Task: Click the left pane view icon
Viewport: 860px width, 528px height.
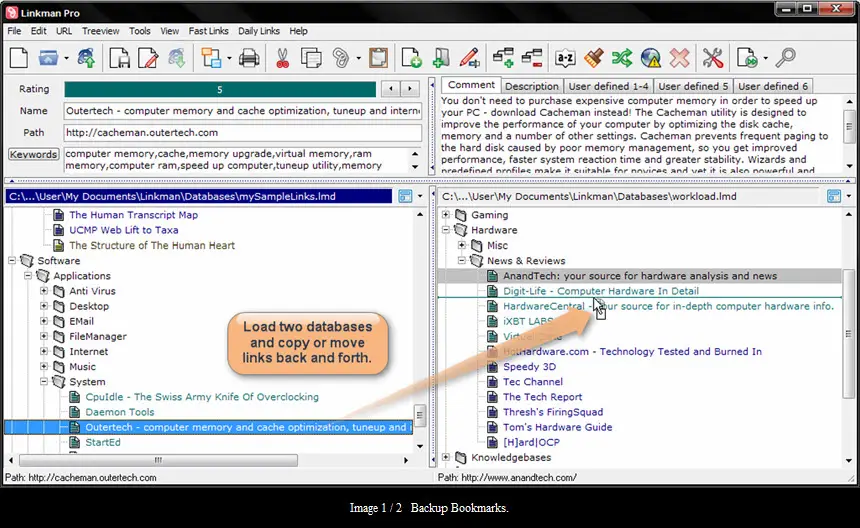Action: pos(405,196)
